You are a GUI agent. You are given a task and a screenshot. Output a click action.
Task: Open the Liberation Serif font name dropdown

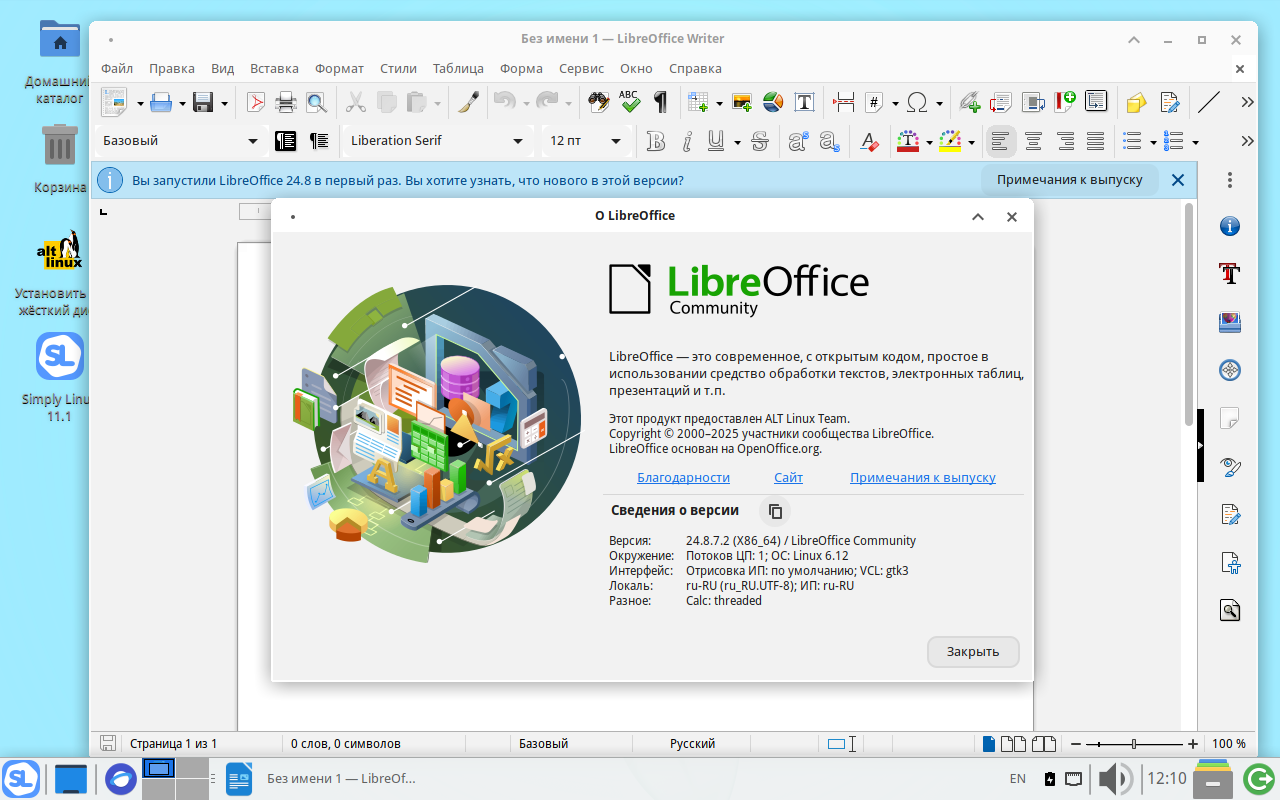[x=519, y=140]
